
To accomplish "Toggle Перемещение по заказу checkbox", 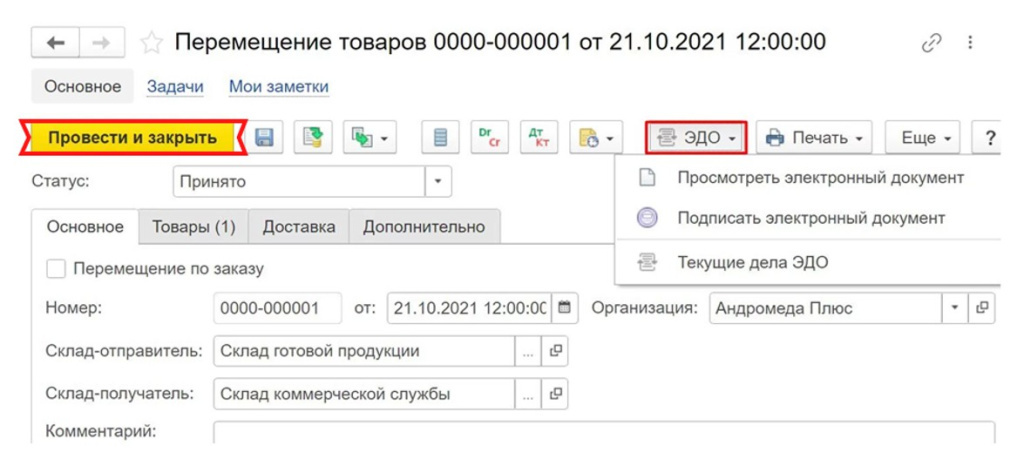I will (x=56, y=268).
